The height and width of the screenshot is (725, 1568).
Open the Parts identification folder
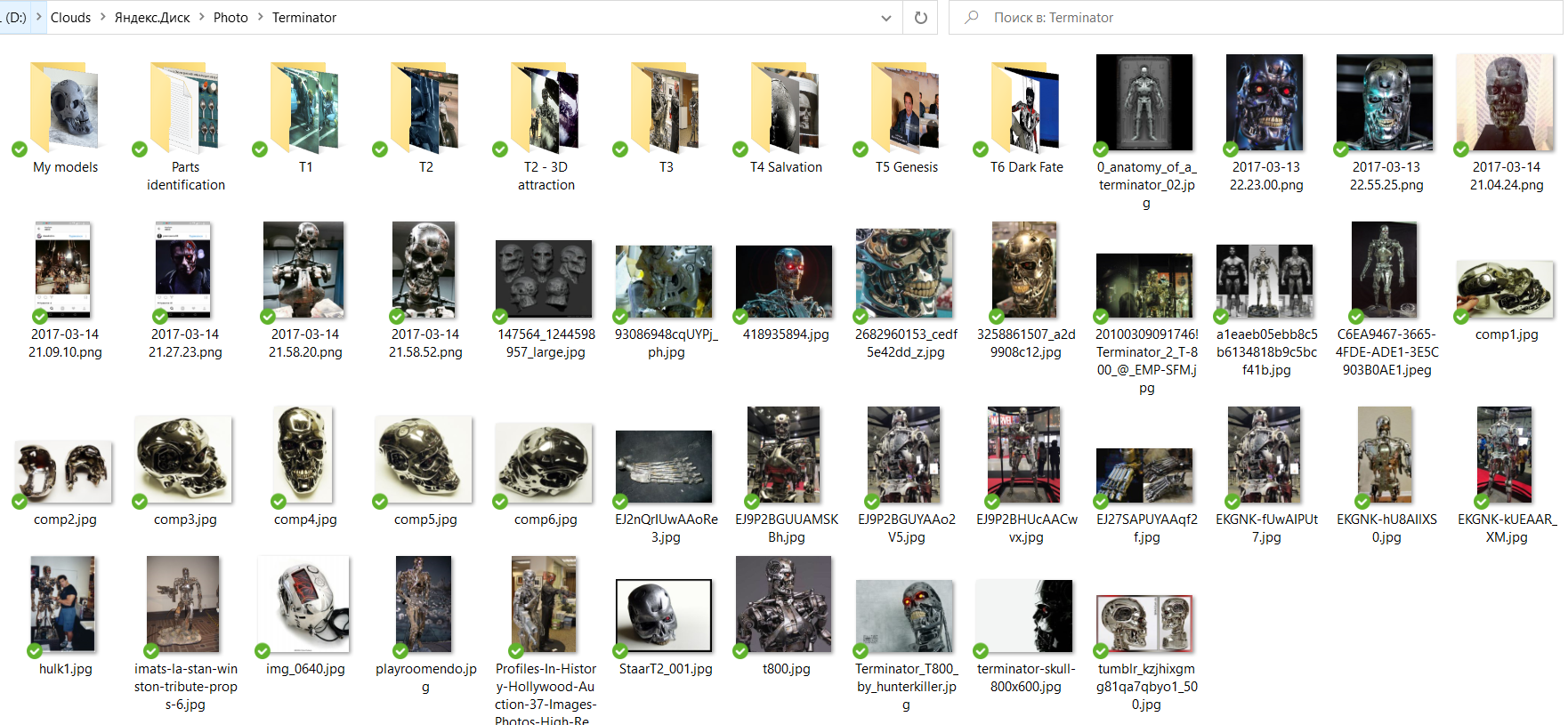click(x=185, y=108)
